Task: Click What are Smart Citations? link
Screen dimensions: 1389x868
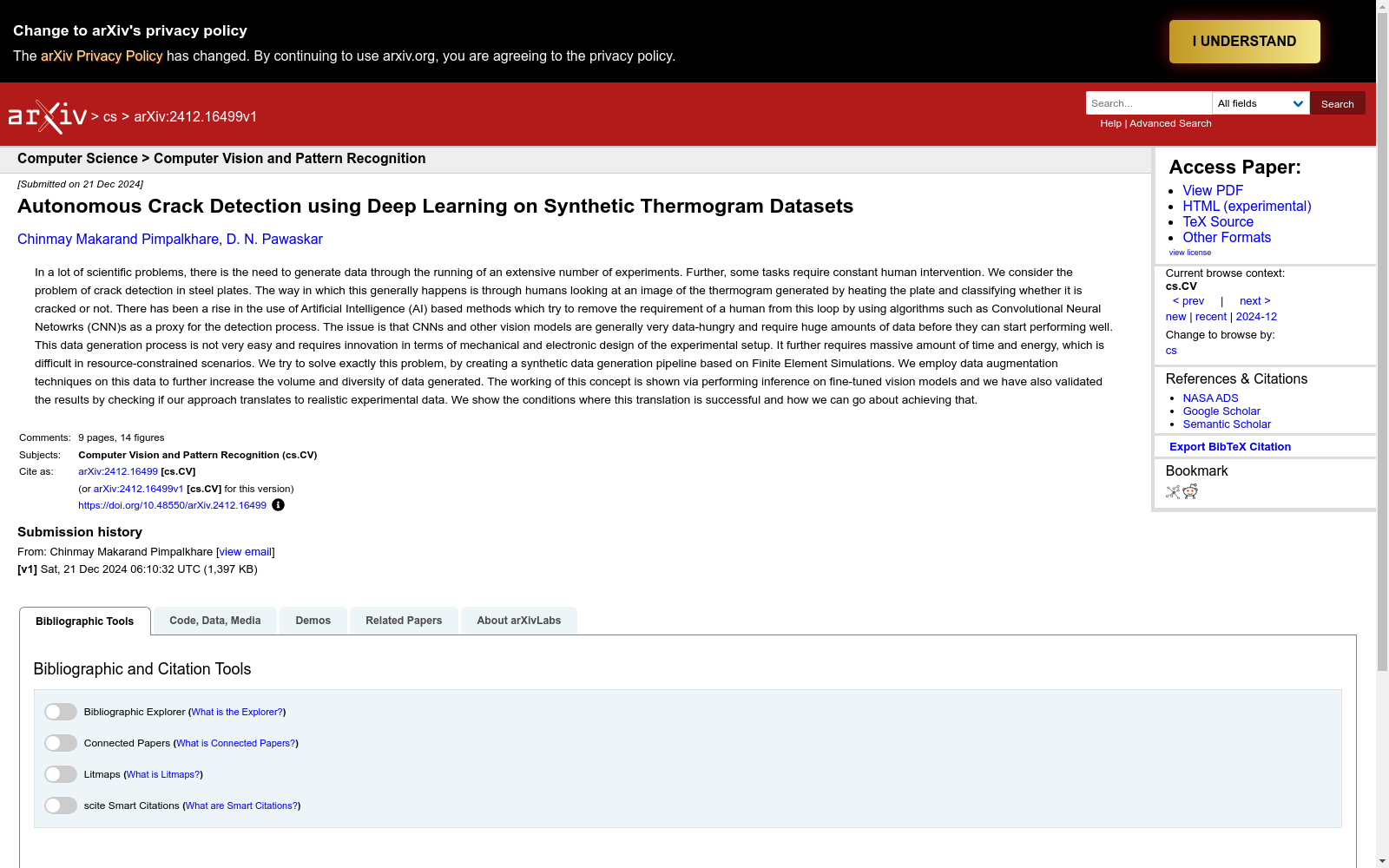Action: pyautogui.click(x=241, y=806)
